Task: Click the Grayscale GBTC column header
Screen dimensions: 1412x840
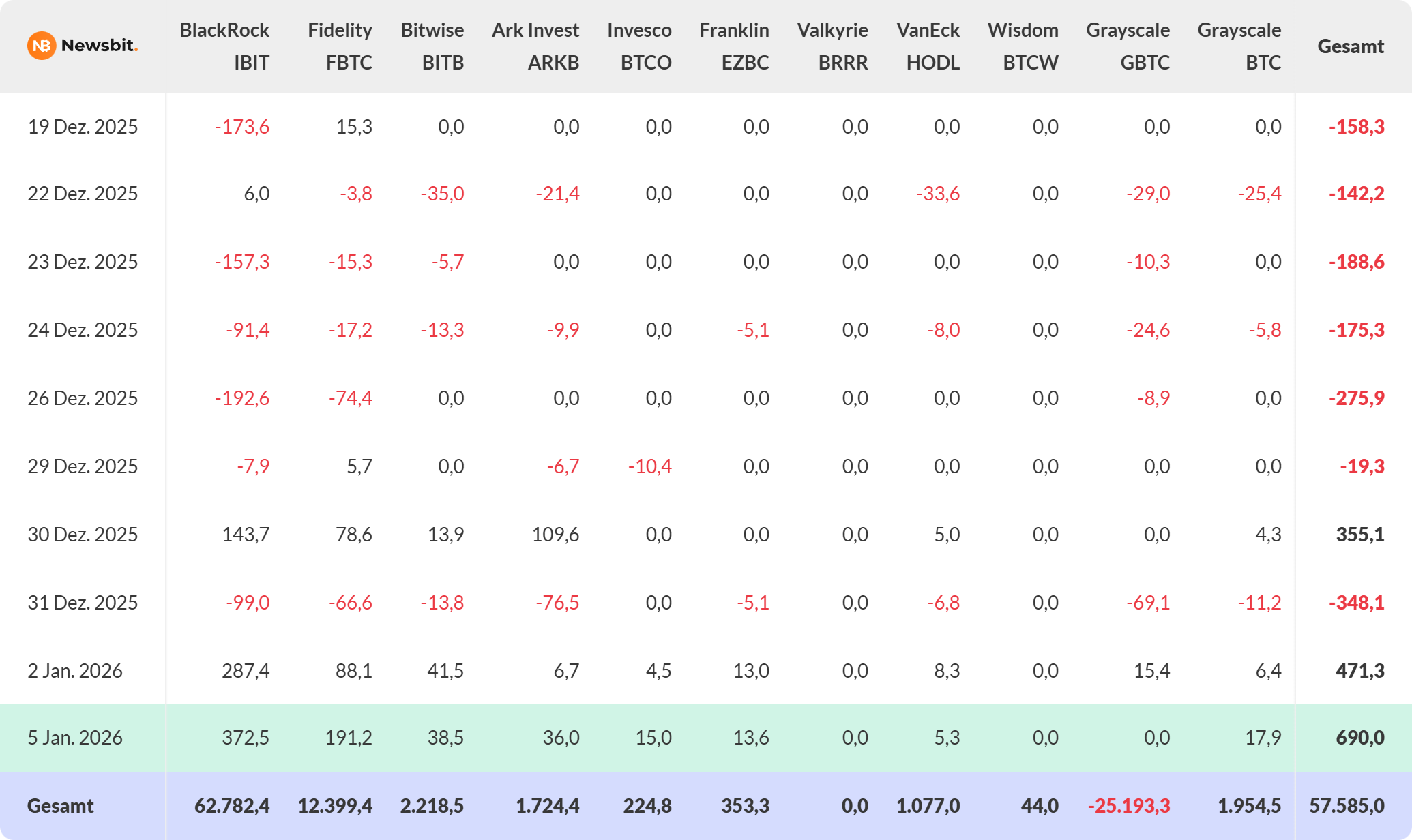Action: pyautogui.click(x=1128, y=46)
